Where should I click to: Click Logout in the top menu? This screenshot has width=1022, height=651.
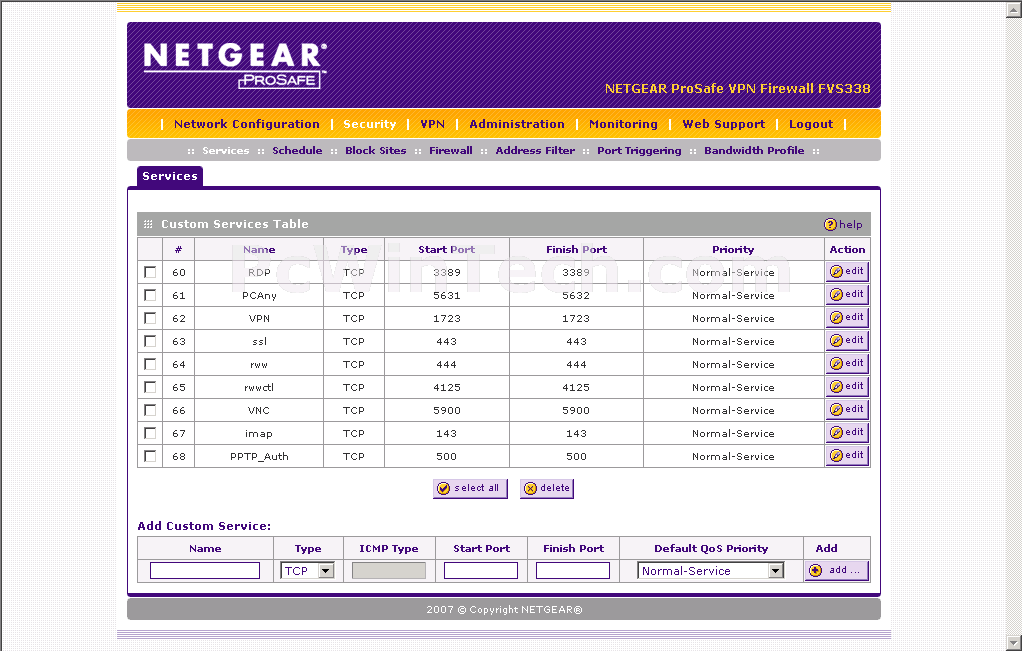811,124
